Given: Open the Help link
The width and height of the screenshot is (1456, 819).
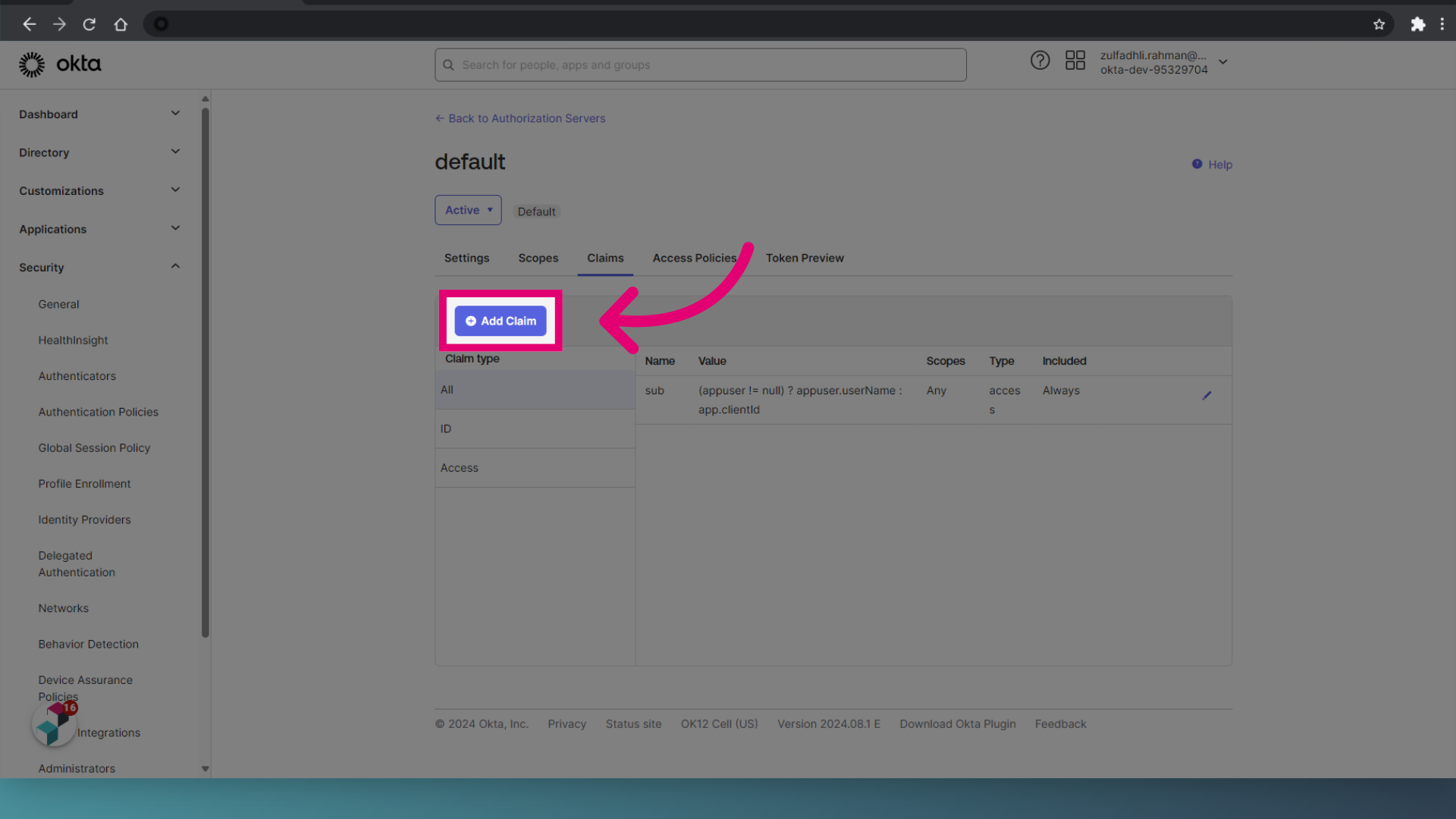Looking at the screenshot, I should tap(1212, 165).
